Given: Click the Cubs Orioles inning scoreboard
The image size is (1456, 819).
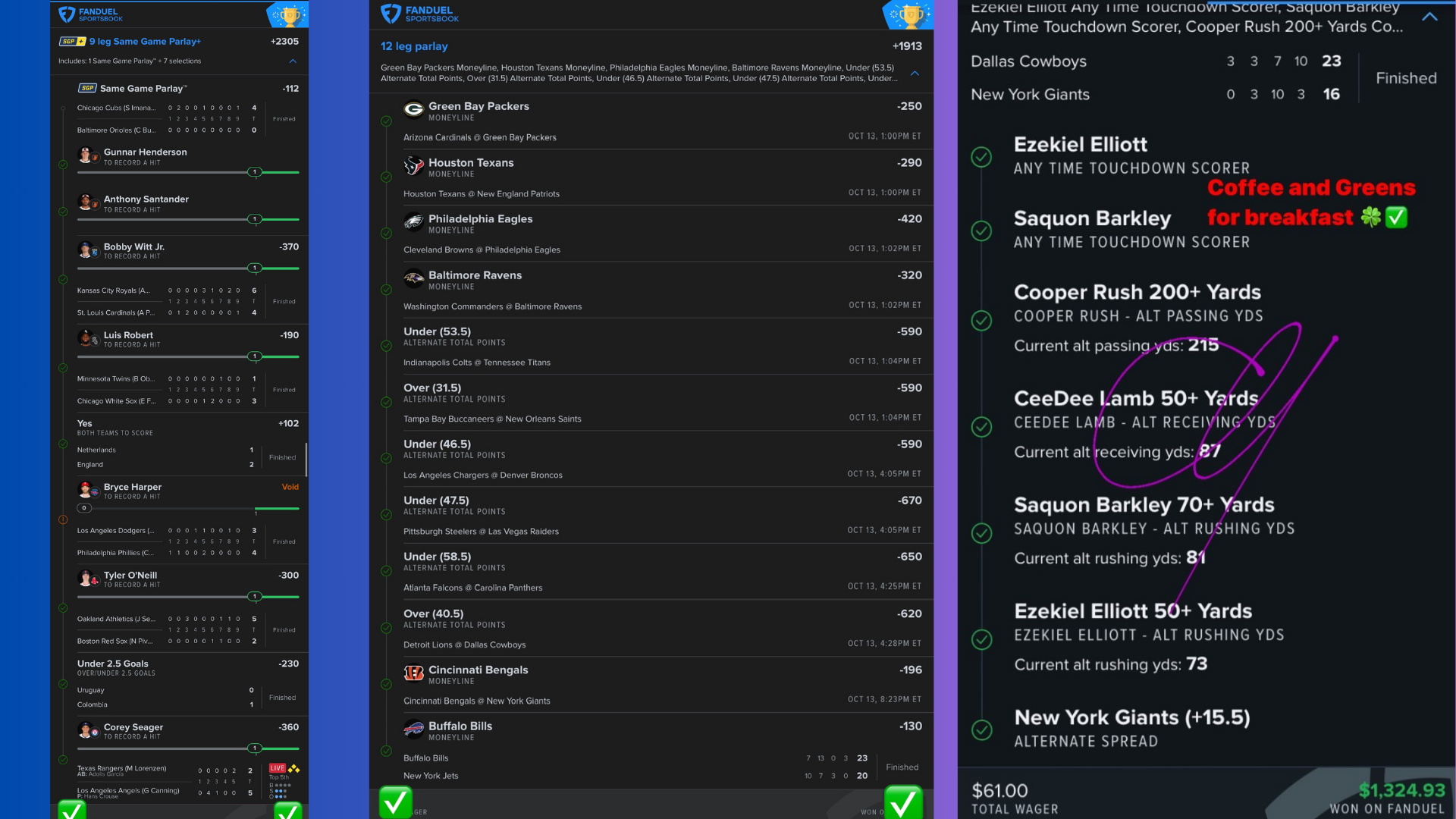Looking at the screenshot, I should 188,119.
